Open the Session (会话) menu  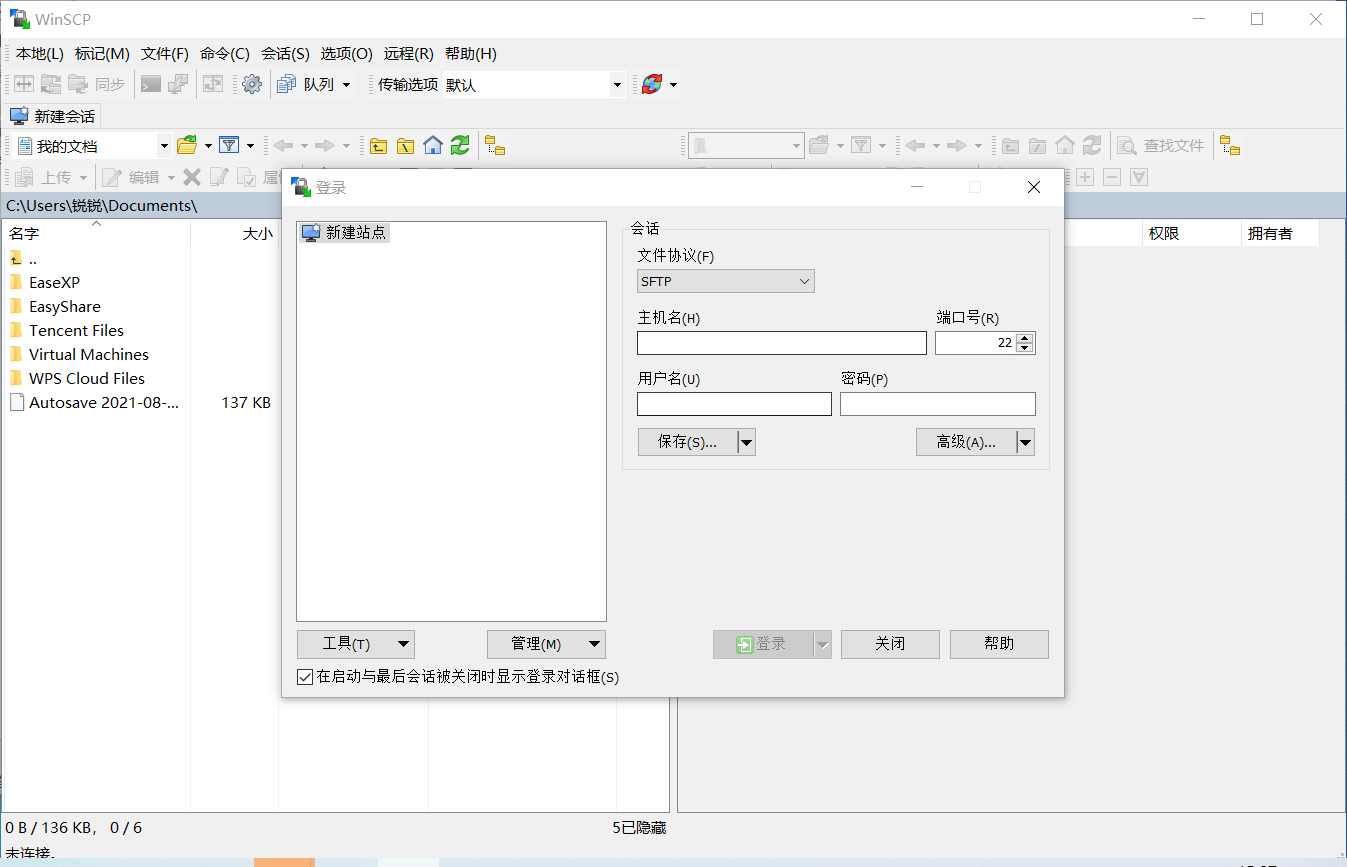point(285,54)
